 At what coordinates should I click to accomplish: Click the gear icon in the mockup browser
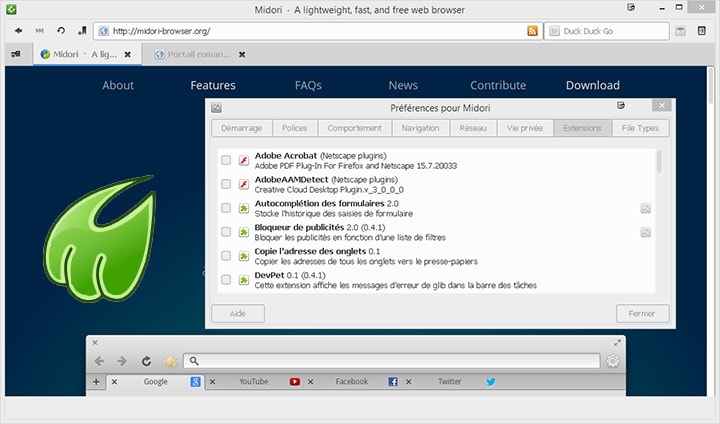tap(613, 361)
